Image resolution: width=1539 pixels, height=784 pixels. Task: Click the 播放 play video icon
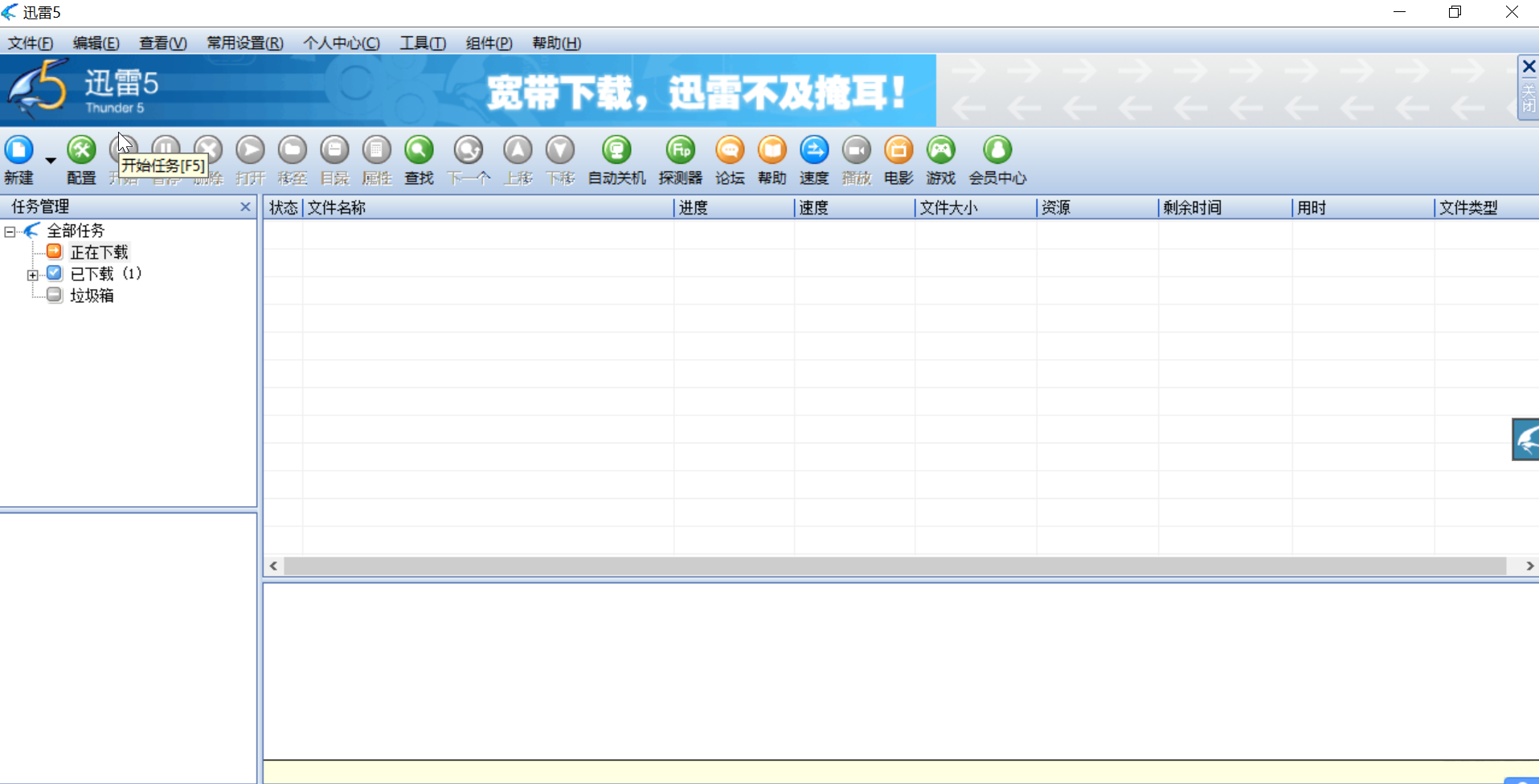pos(857,150)
